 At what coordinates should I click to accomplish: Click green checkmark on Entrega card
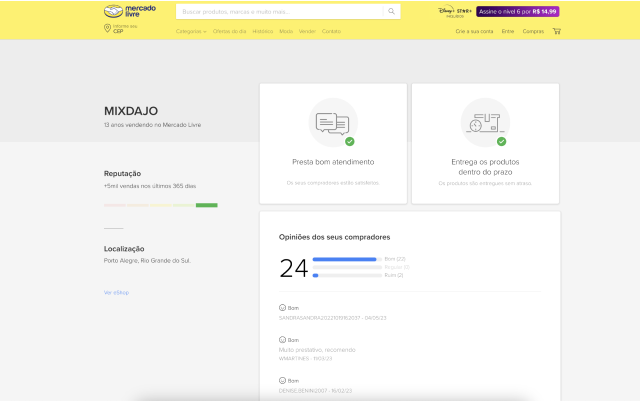(502, 141)
